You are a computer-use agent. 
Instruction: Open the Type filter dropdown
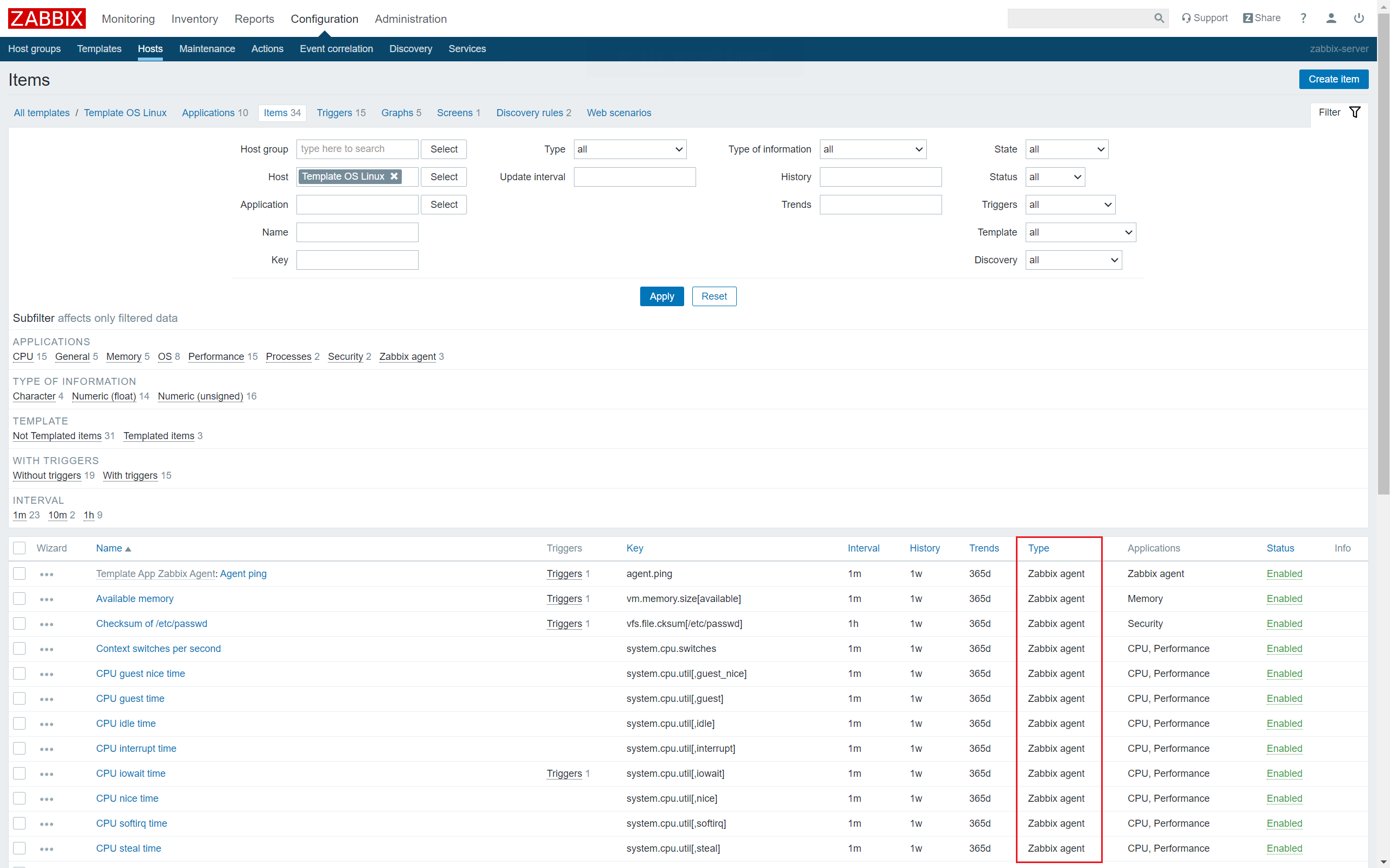coord(630,149)
